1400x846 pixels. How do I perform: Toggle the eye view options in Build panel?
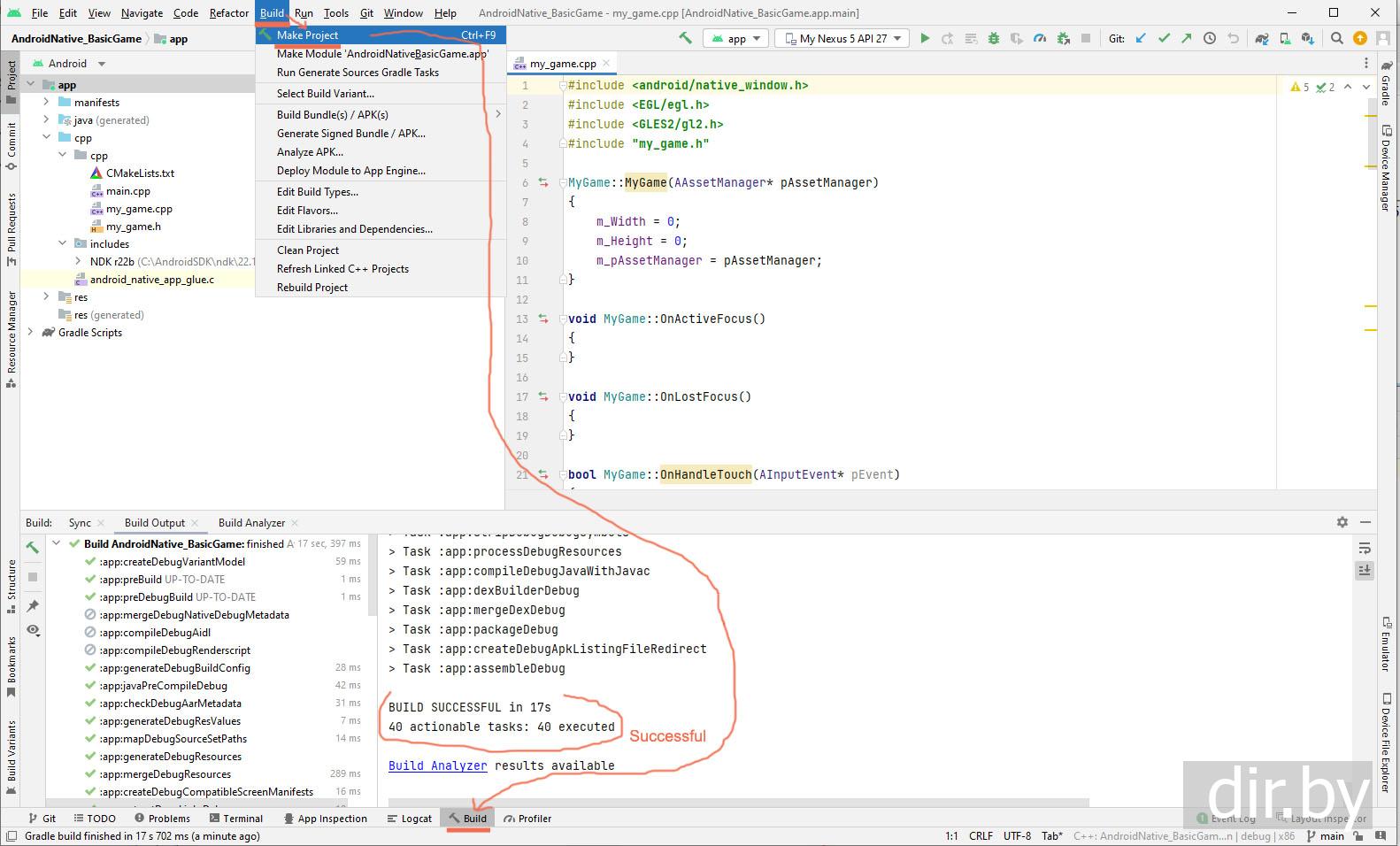(x=33, y=630)
